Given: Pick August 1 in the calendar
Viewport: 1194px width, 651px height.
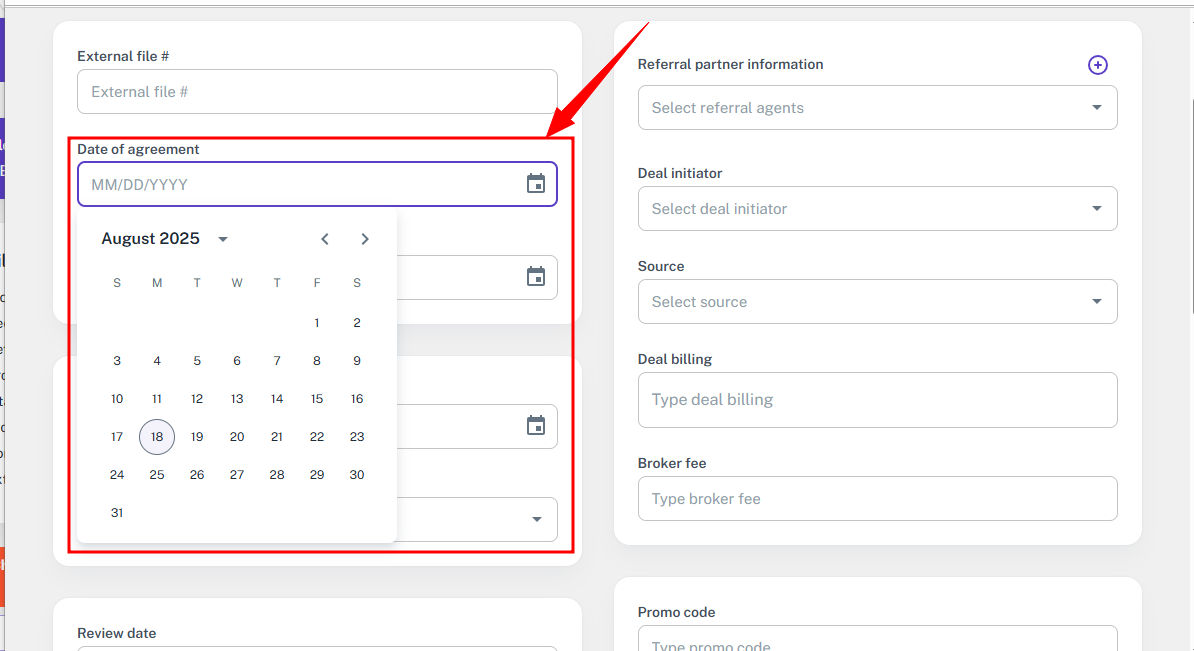Looking at the screenshot, I should pos(317,323).
